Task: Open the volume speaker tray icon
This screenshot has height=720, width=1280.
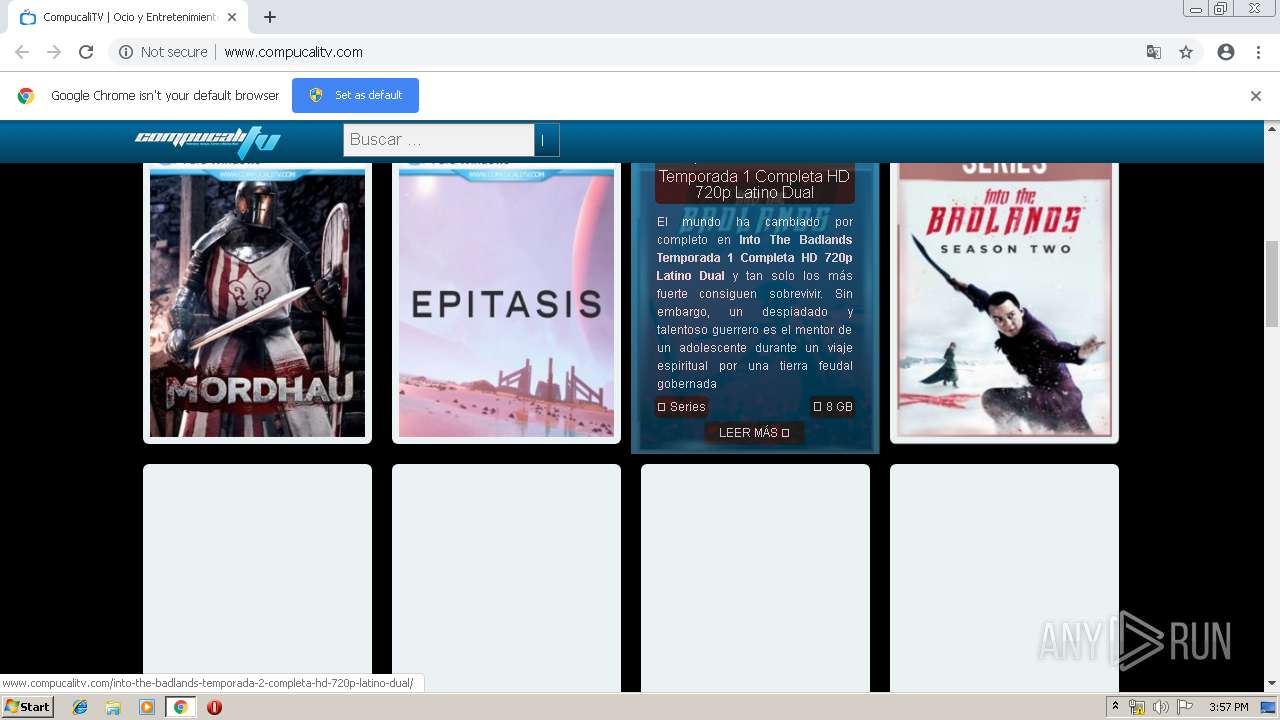Action: [1161, 707]
